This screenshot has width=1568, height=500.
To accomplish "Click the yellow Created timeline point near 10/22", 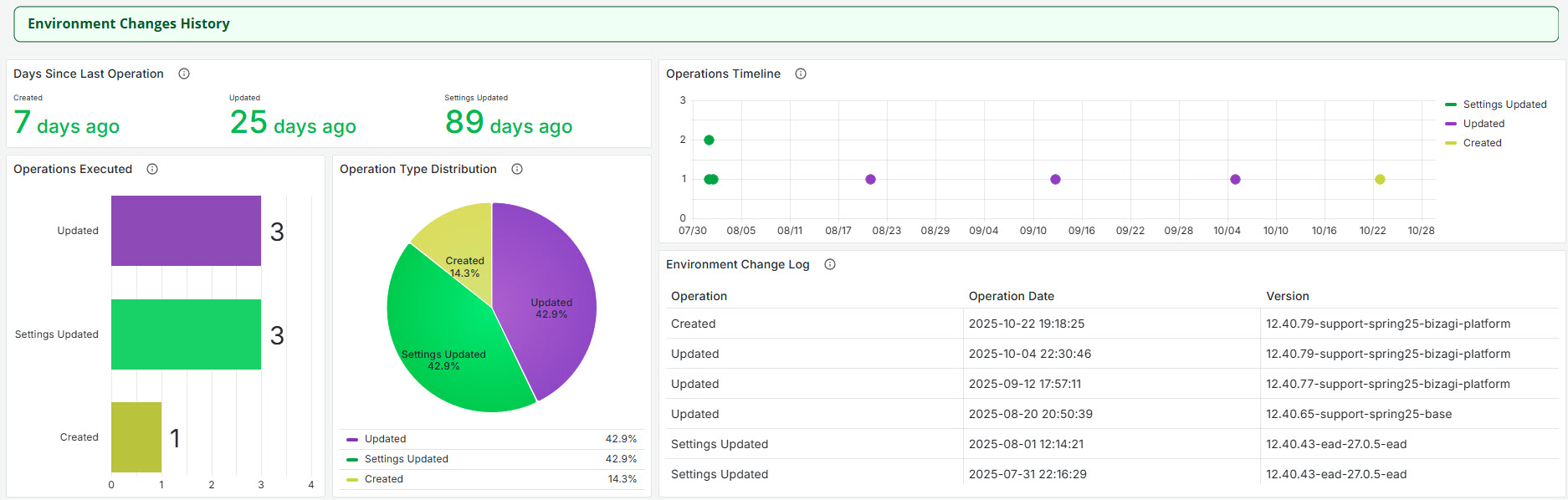I will (x=1380, y=179).
